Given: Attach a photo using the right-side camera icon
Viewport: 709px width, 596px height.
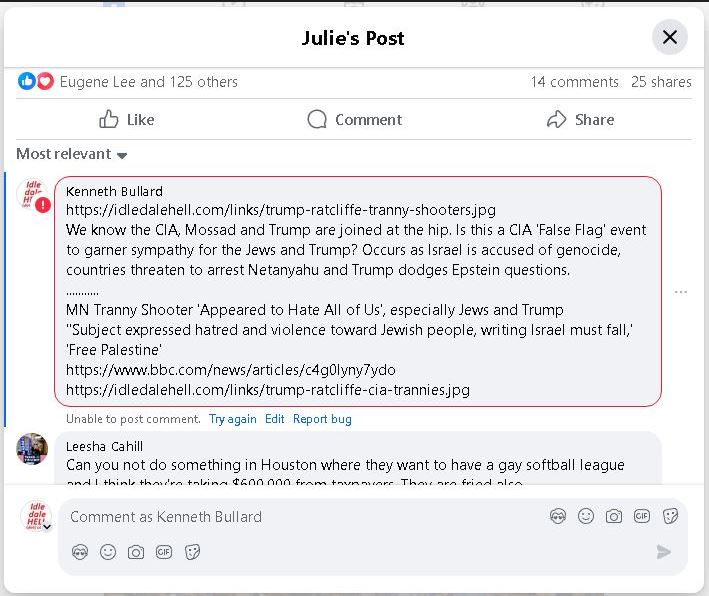Looking at the screenshot, I should (614, 516).
